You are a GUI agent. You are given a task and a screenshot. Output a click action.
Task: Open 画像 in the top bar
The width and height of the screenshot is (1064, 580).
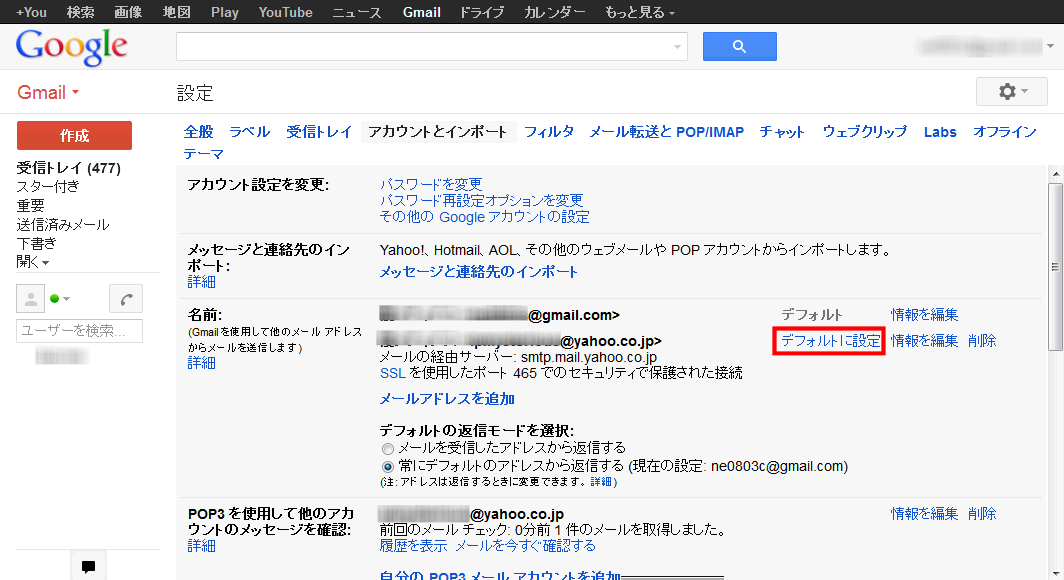(x=128, y=12)
